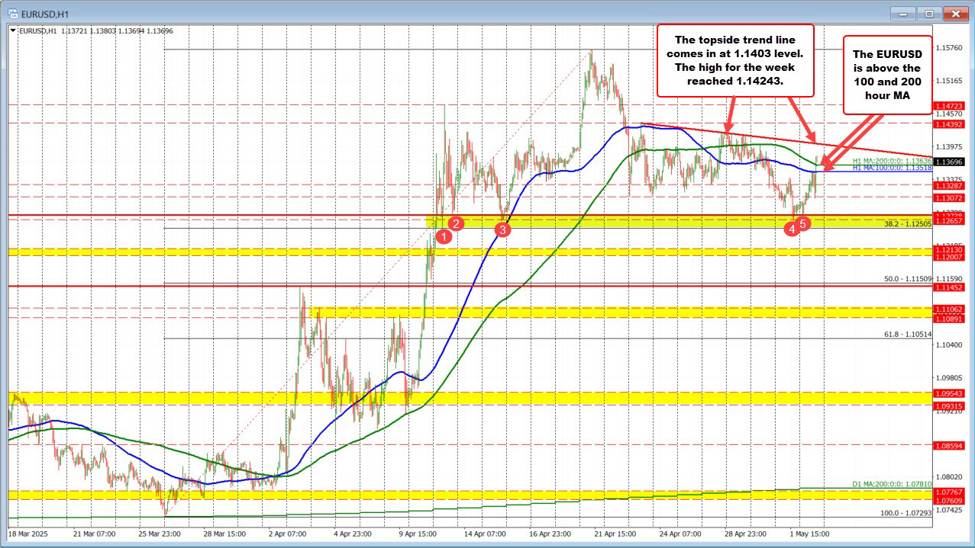Select the 61.8 - 1.10514 Fibonacci label
Screen dimensions: 975x548
[x=907, y=334]
